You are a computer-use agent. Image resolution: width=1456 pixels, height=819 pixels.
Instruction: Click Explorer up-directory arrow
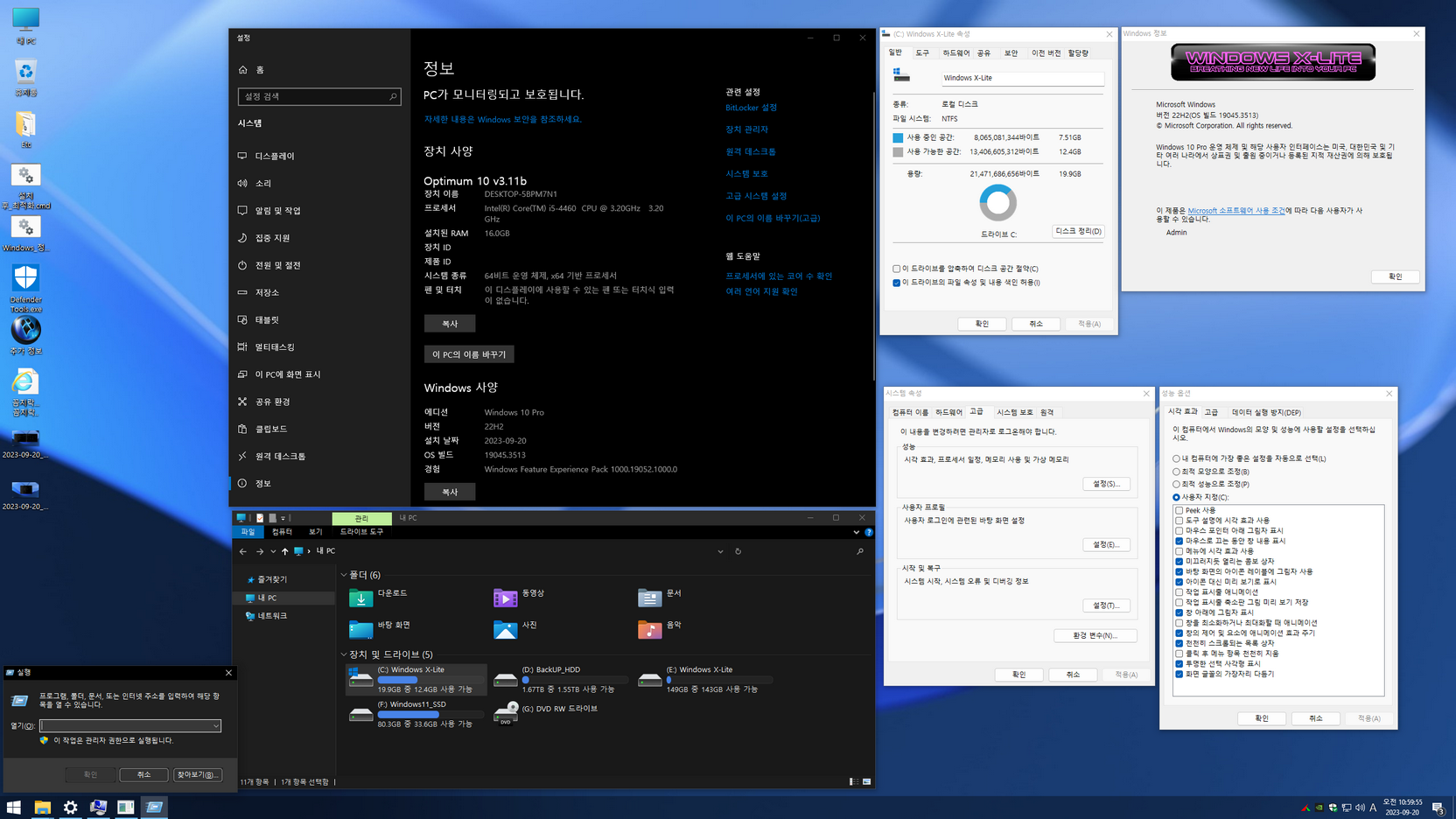coord(284,551)
